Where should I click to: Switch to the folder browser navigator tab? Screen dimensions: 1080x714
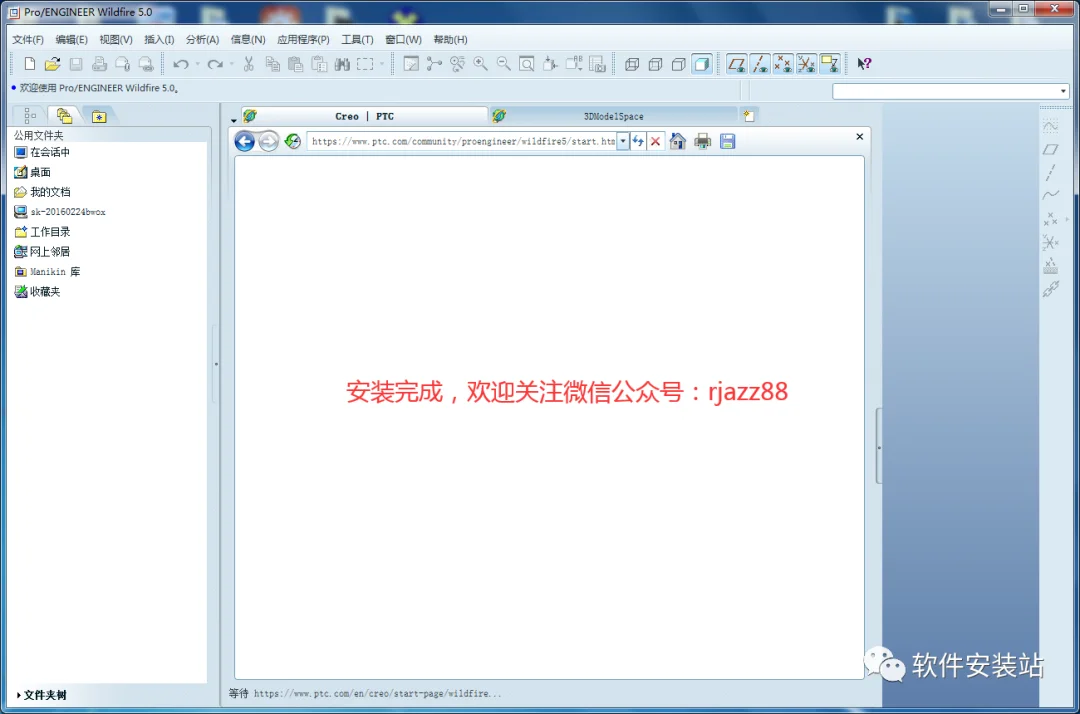click(x=64, y=116)
